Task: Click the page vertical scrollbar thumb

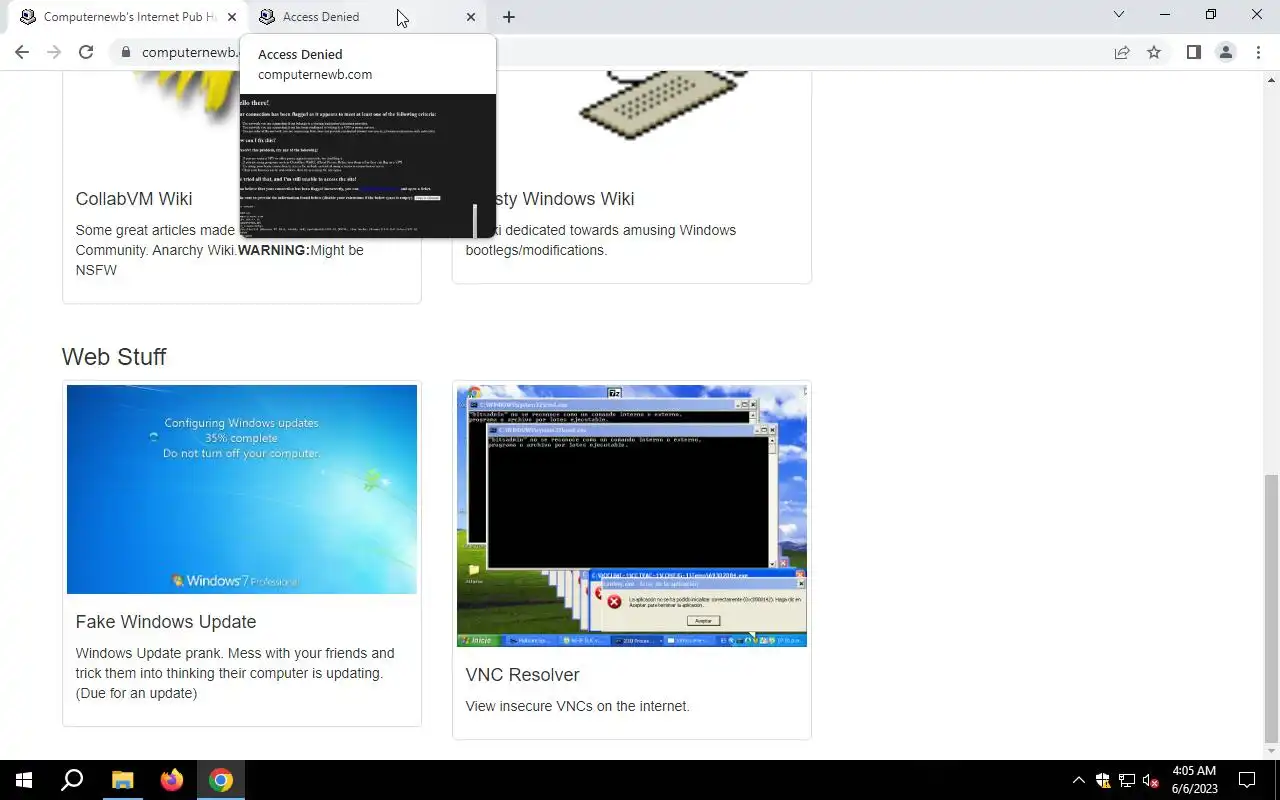Action: [x=1272, y=608]
